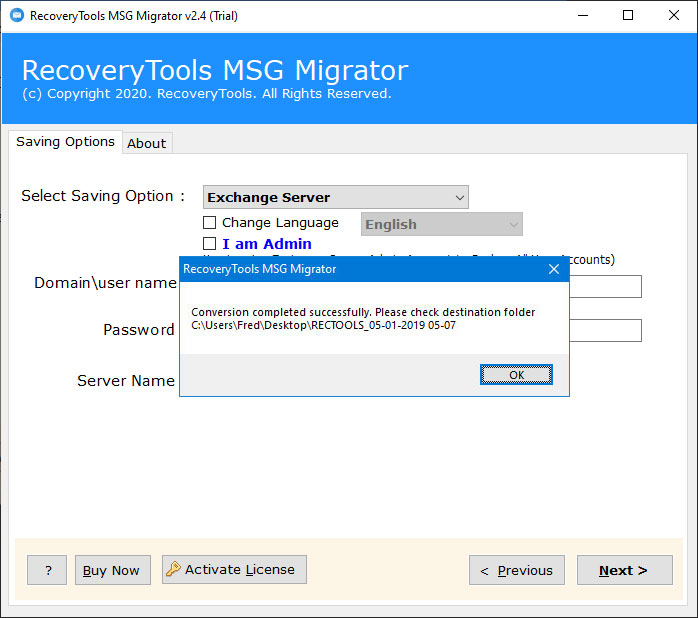Click the Buy Now button
698x618 pixels.
(113, 570)
